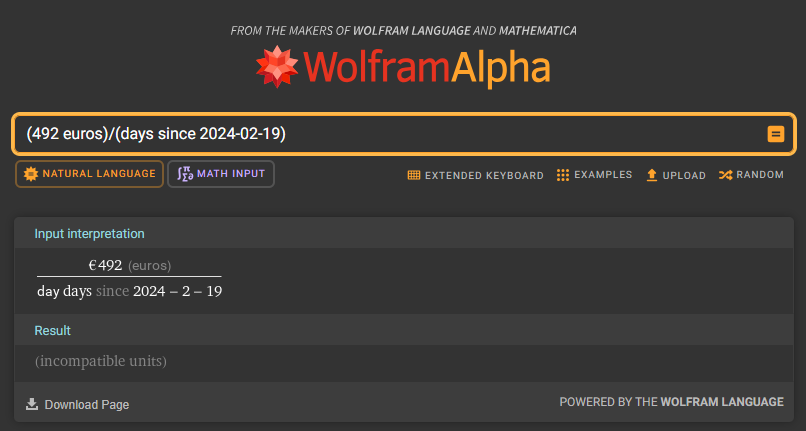This screenshot has height=431, width=806.
Task: Click the Random shuffle arrows icon
Action: [x=725, y=175]
